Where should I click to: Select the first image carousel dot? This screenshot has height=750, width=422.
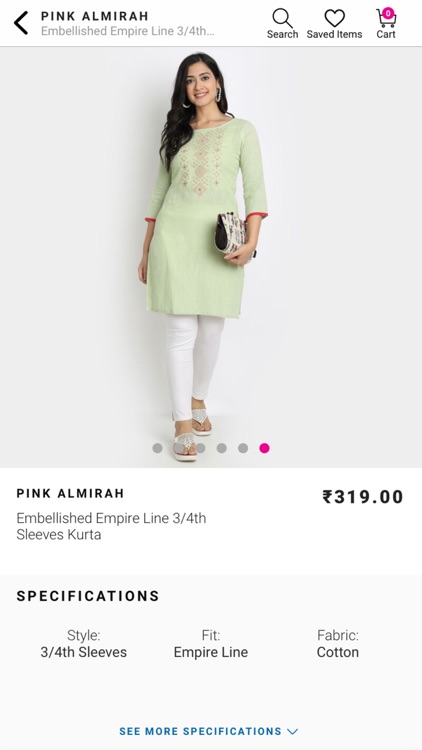pos(157,448)
